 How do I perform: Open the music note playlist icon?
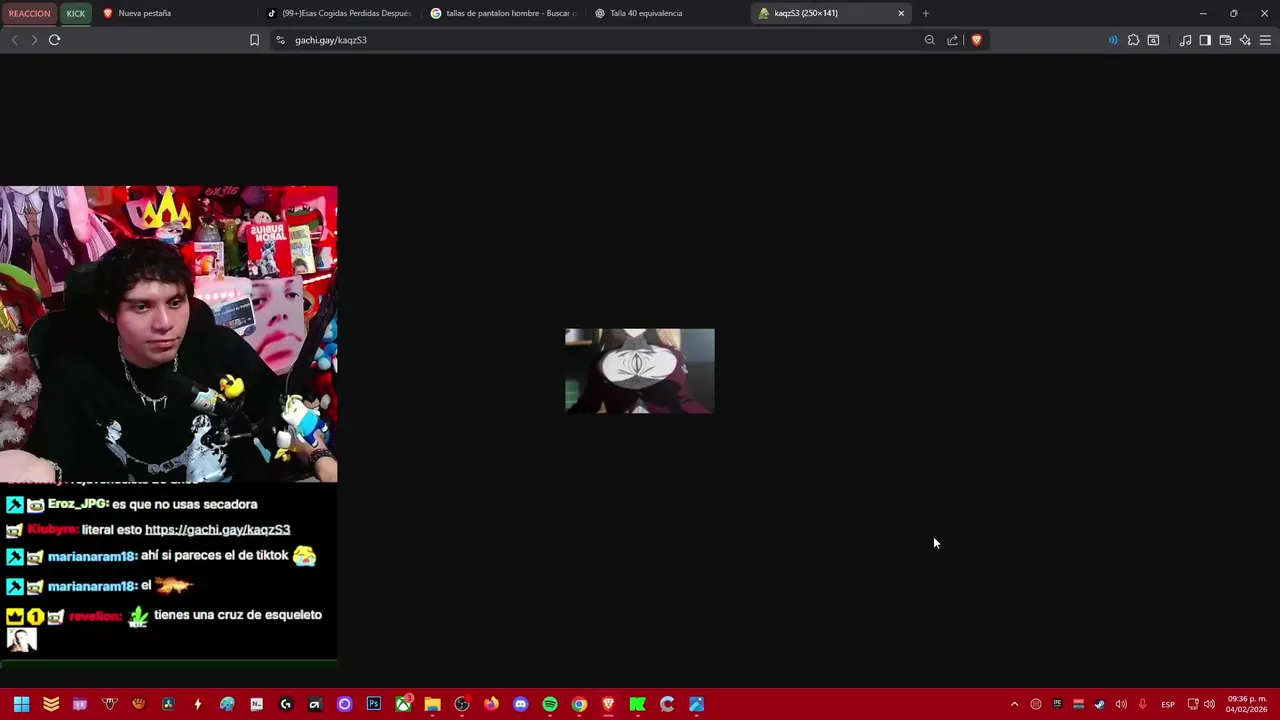pyautogui.click(x=1185, y=40)
